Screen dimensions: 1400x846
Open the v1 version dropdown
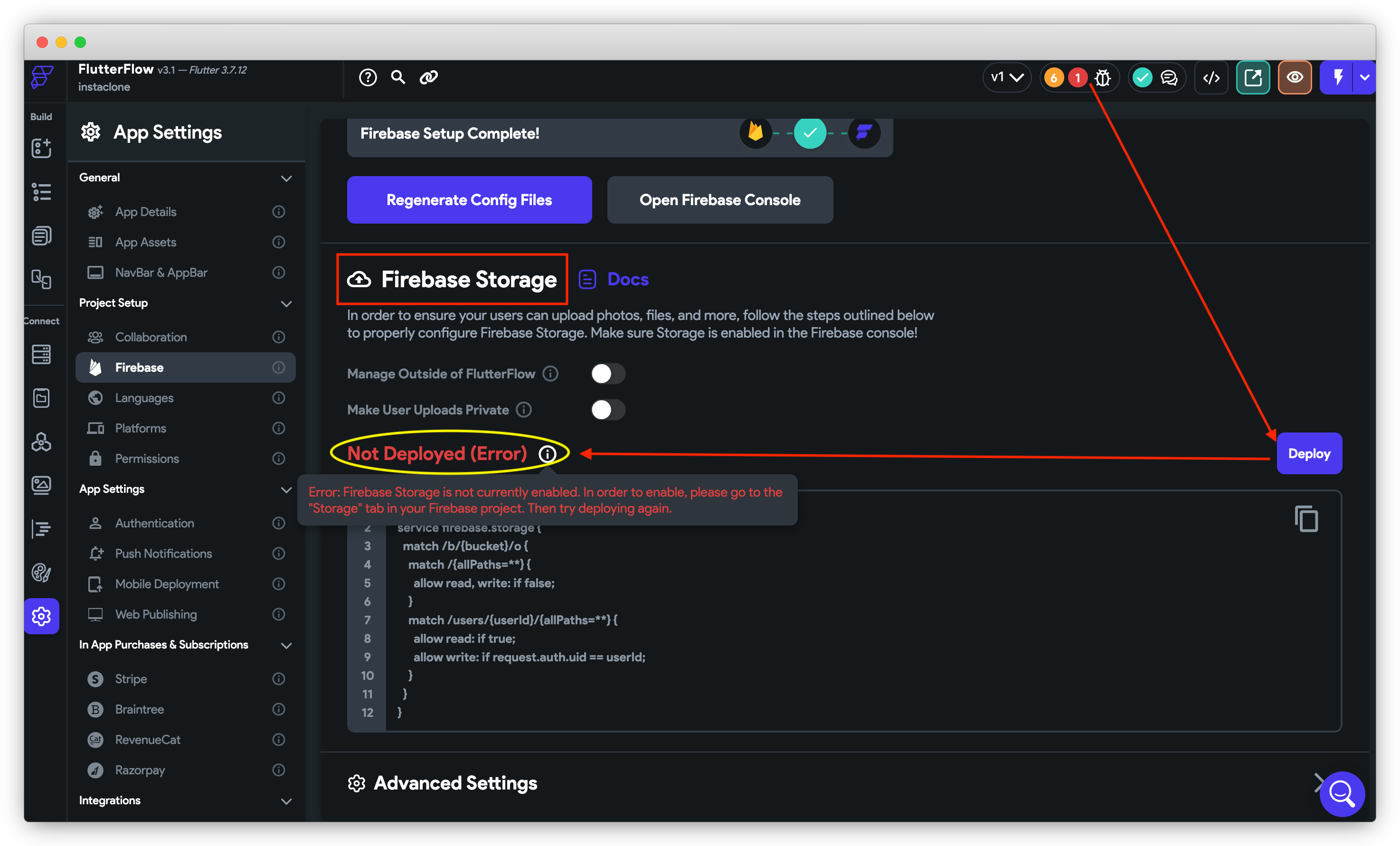point(1006,77)
